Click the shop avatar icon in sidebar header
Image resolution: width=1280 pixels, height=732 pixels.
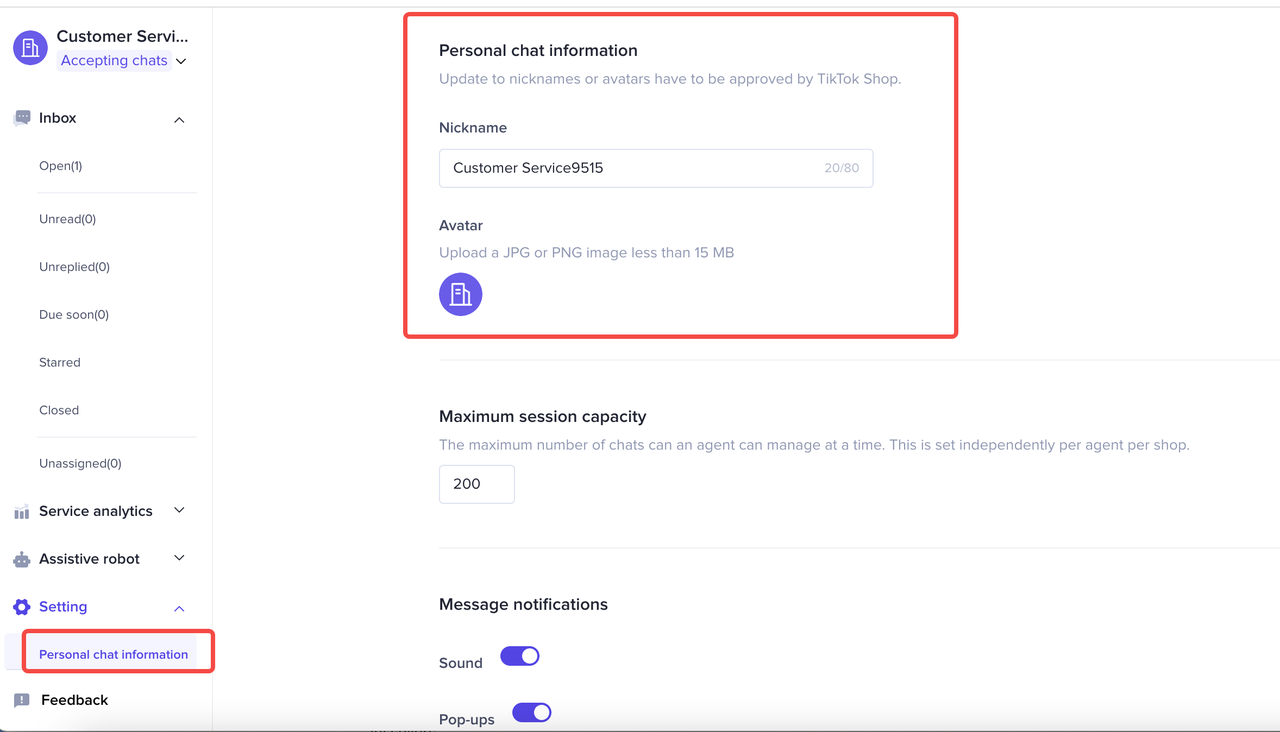(x=30, y=48)
